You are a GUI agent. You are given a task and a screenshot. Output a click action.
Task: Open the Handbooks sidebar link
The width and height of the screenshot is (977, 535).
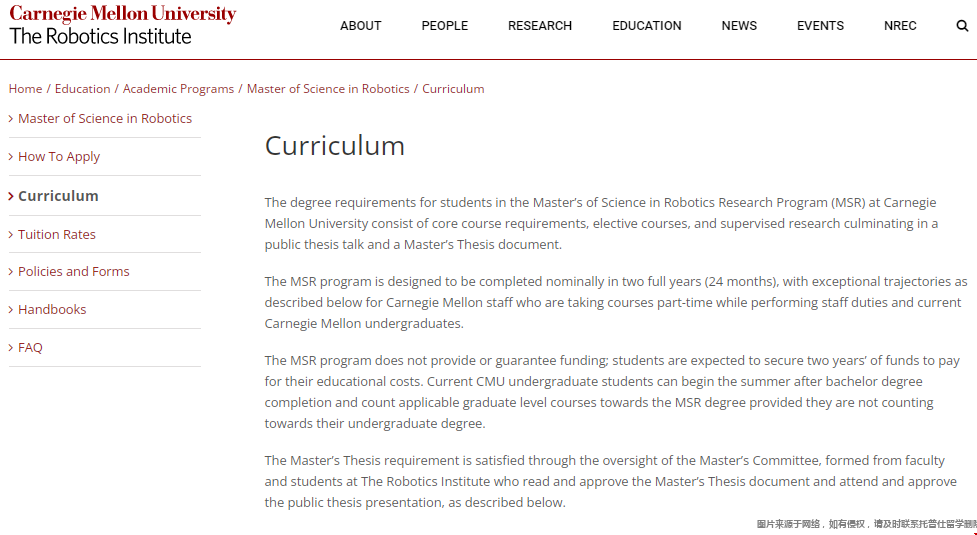tap(52, 309)
